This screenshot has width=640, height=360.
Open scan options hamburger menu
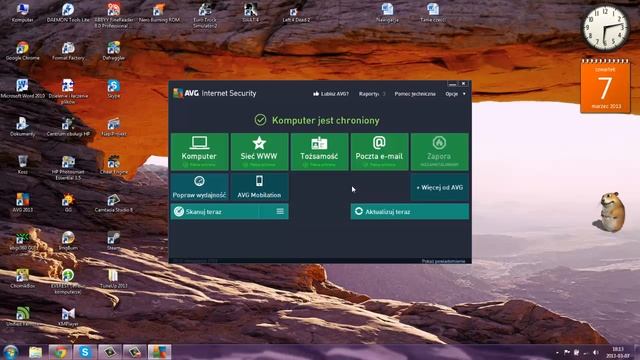[x=280, y=211]
